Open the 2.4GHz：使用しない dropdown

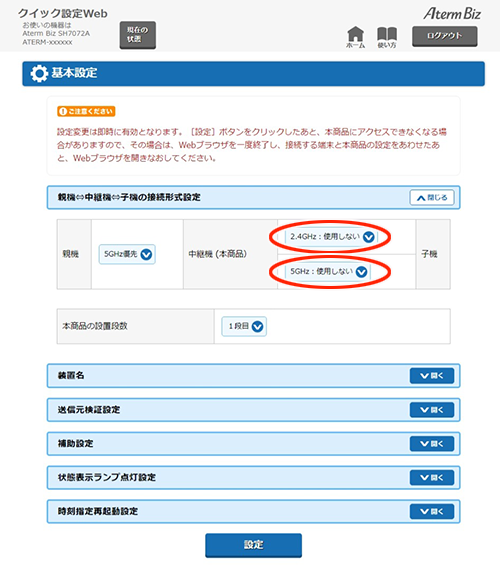pos(332,237)
